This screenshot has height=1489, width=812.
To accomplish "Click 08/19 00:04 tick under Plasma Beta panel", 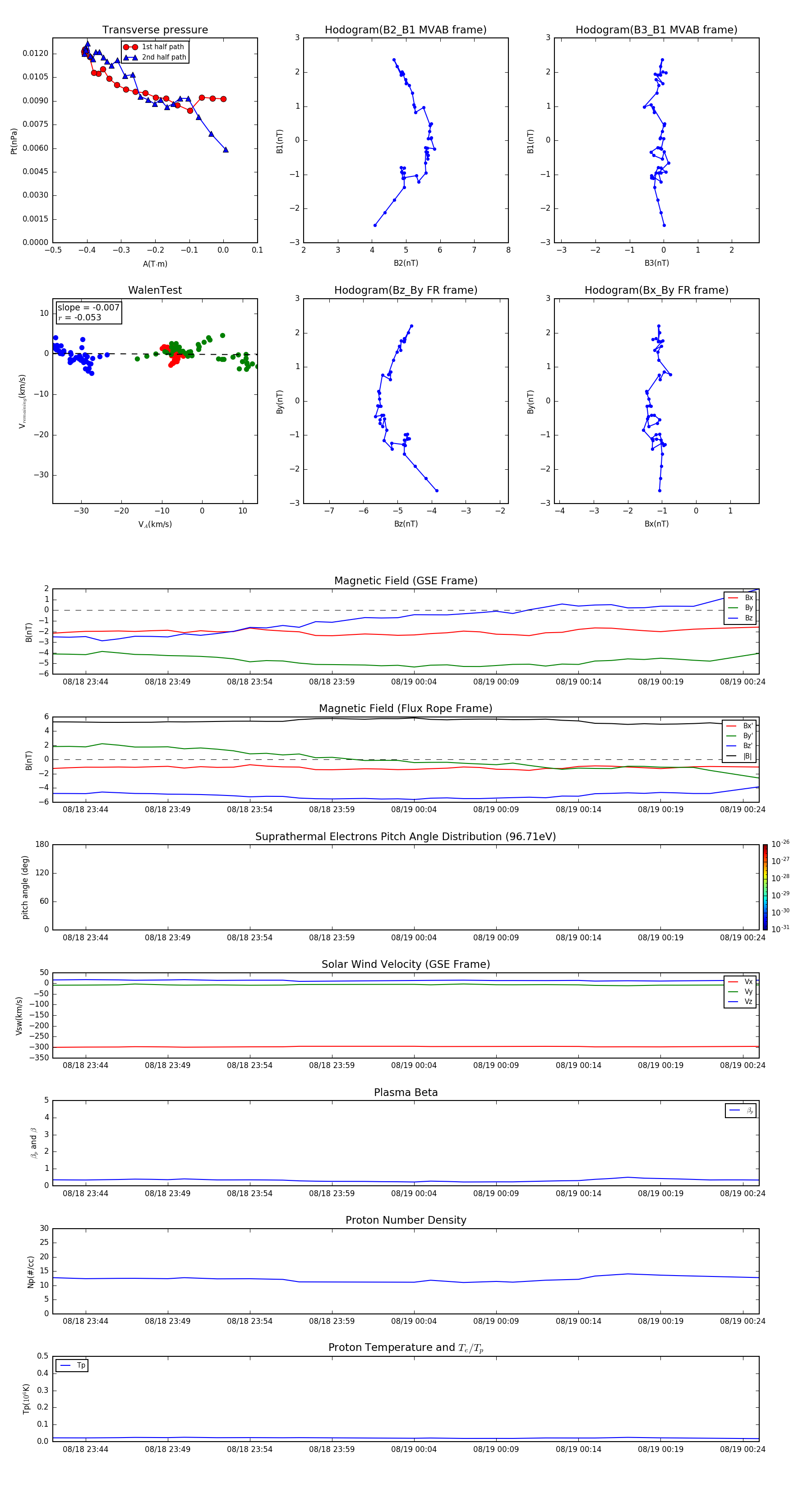I will (x=414, y=1193).
